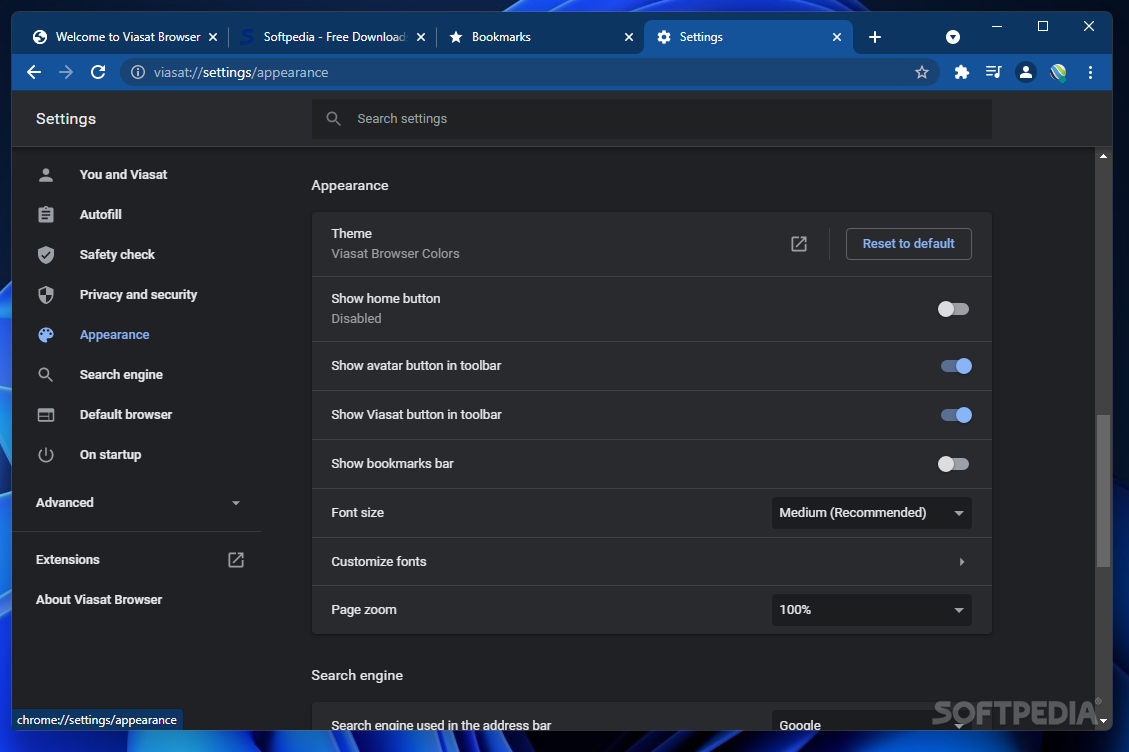The image size is (1129, 752).
Task: Open Search engine settings section
Action: tap(121, 375)
